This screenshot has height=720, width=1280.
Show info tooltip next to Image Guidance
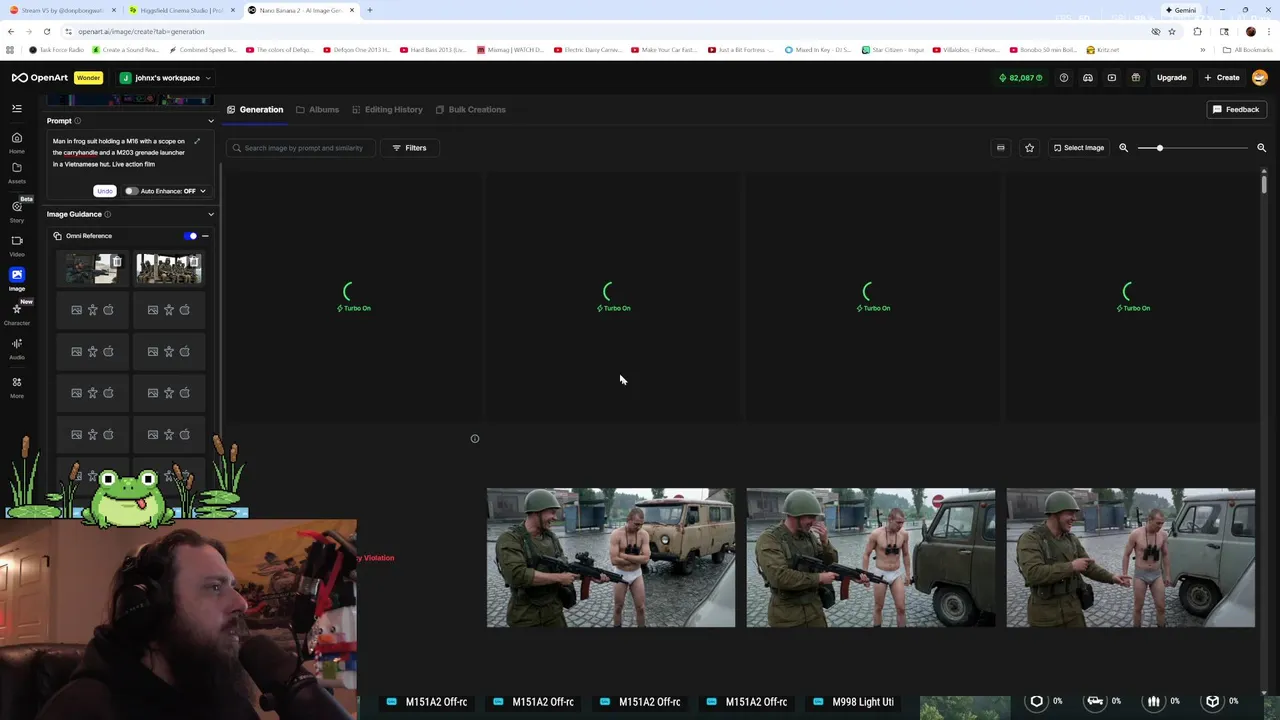point(107,214)
